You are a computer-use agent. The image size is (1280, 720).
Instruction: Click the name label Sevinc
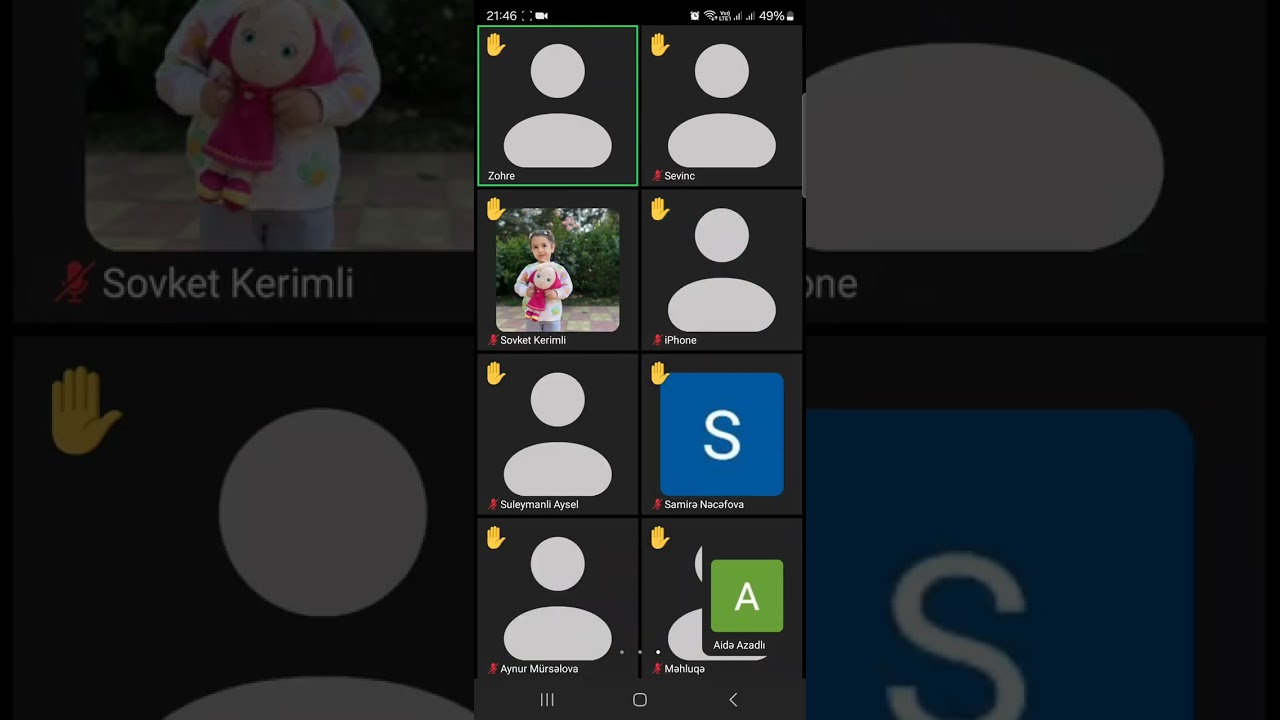679,176
